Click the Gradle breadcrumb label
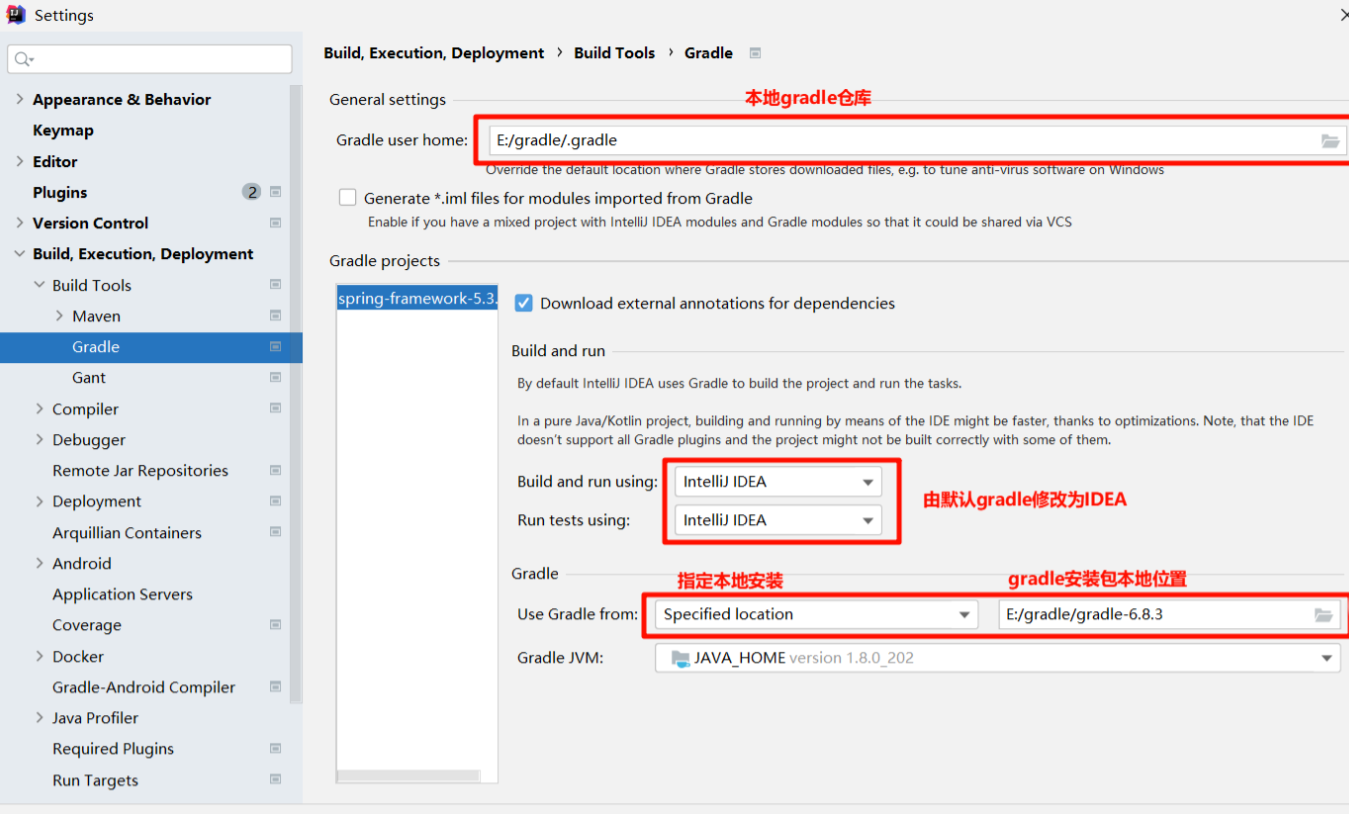The width and height of the screenshot is (1349, 814). point(709,53)
